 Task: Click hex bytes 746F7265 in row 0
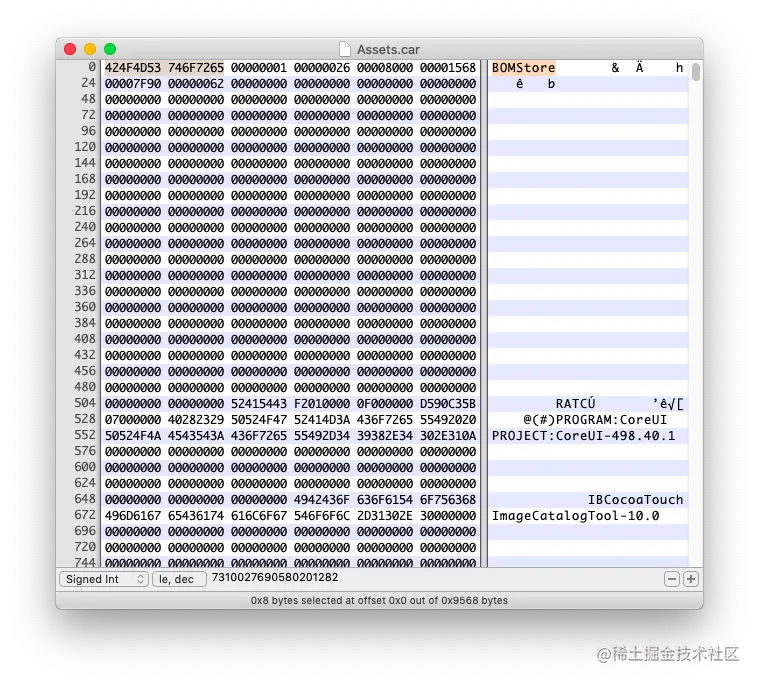196,68
